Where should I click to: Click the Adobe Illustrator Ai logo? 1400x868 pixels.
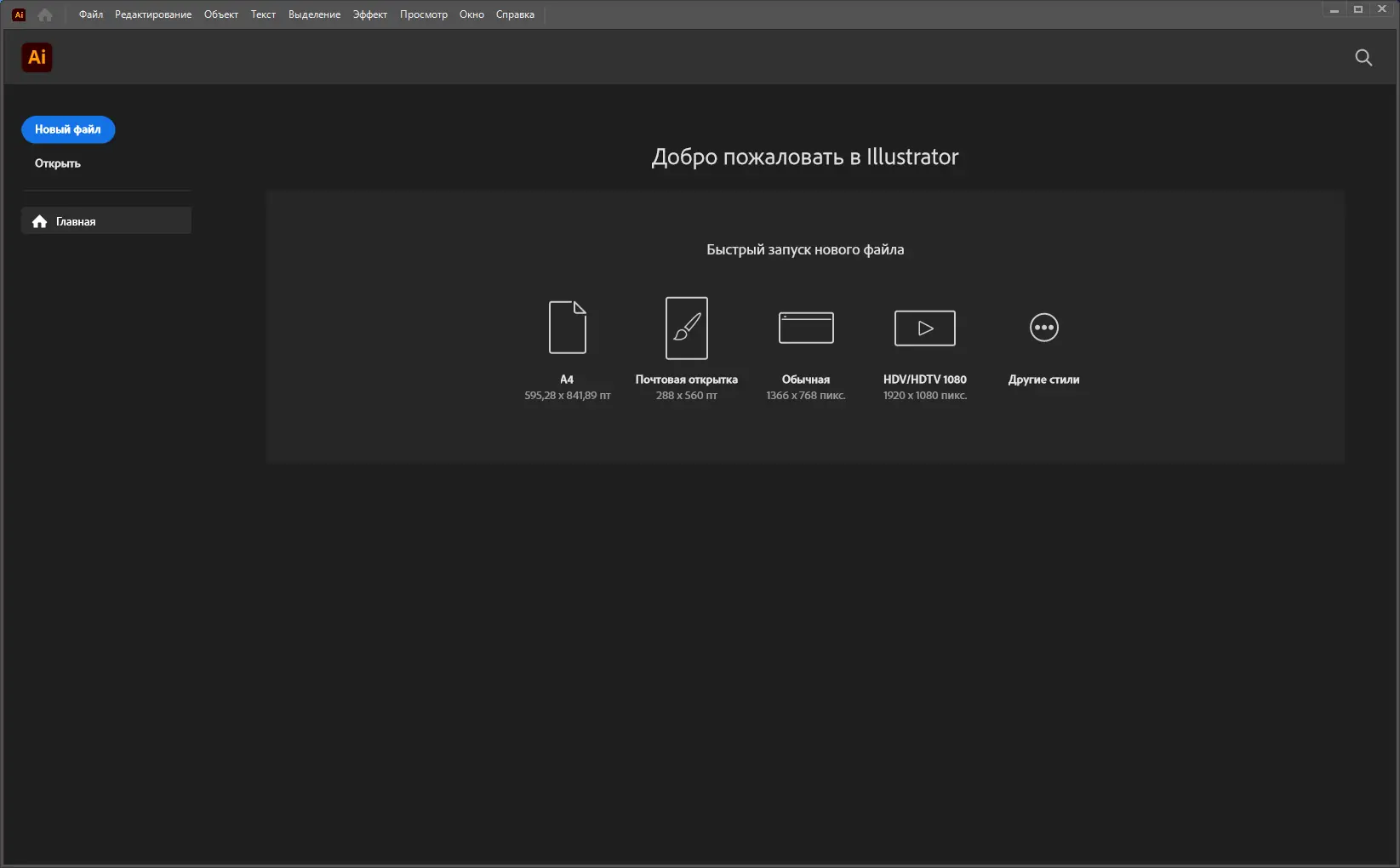(x=37, y=57)
